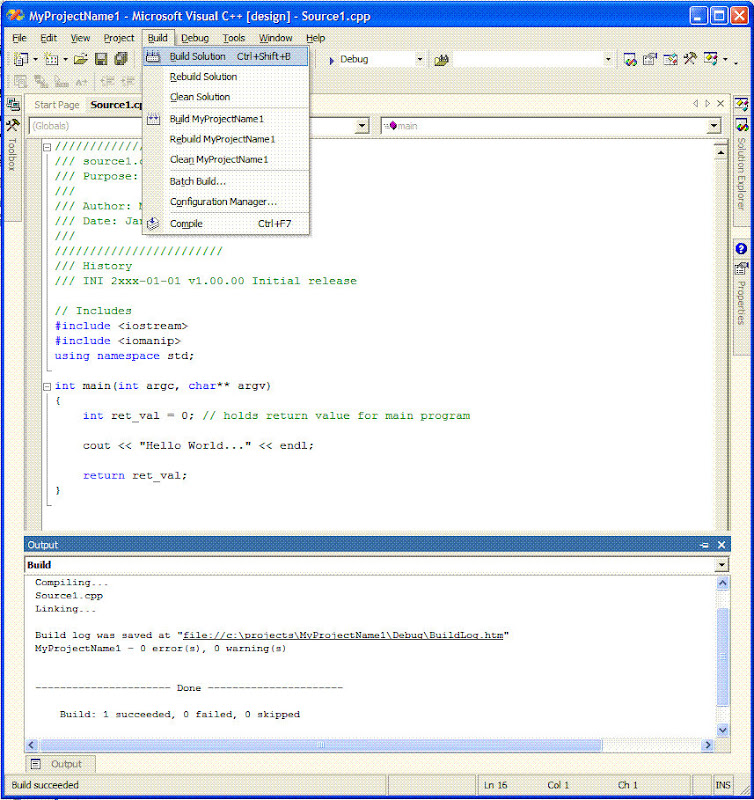
Task: Click the Build Solution menu entry icon
Action: [x=153, y=57]
